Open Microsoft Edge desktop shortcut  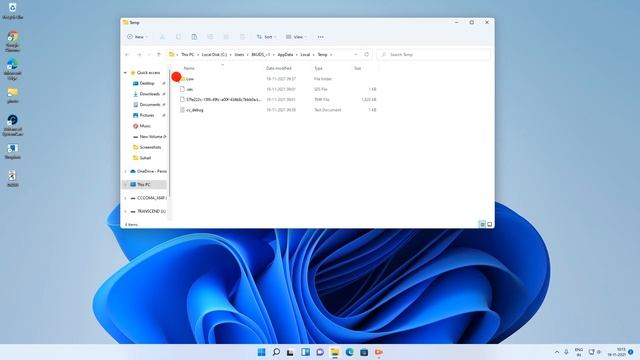coord(13,69)
